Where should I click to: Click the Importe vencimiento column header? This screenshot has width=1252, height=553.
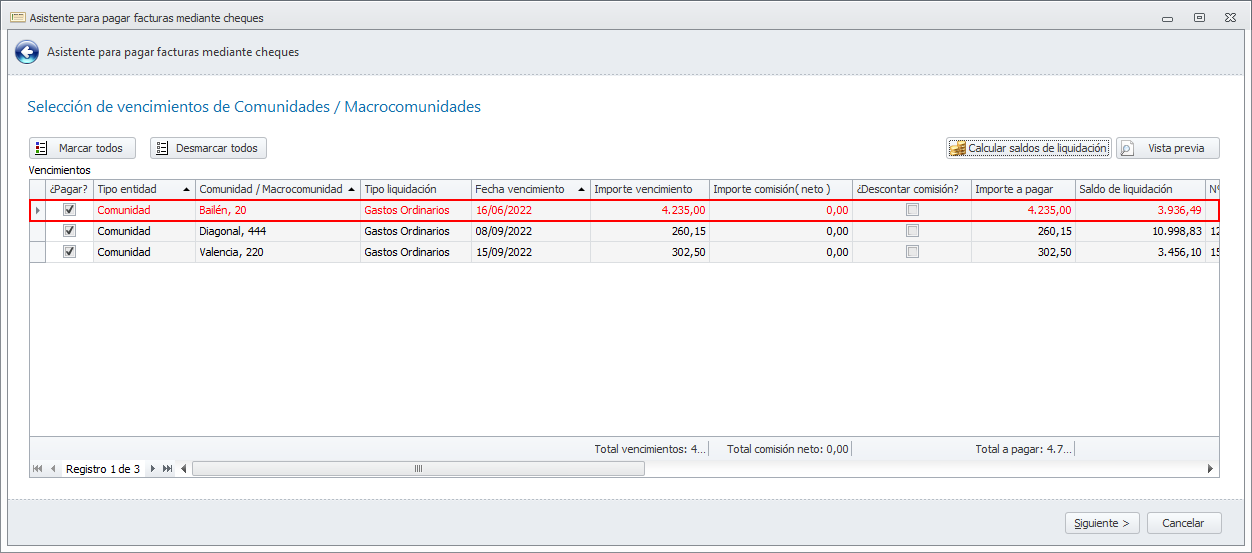649,189
